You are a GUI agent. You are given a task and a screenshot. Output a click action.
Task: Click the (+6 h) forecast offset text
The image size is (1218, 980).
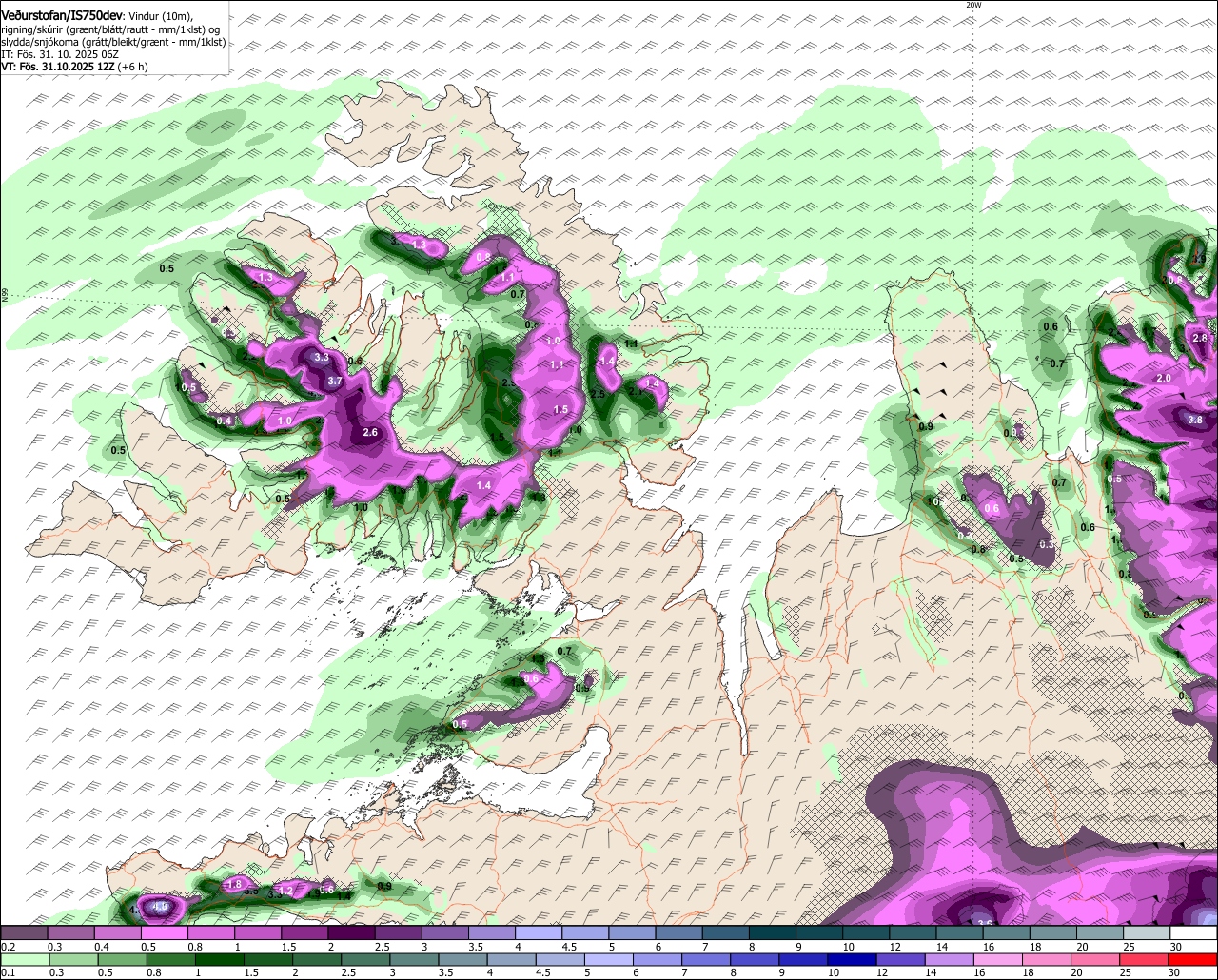tap(131, 67)
